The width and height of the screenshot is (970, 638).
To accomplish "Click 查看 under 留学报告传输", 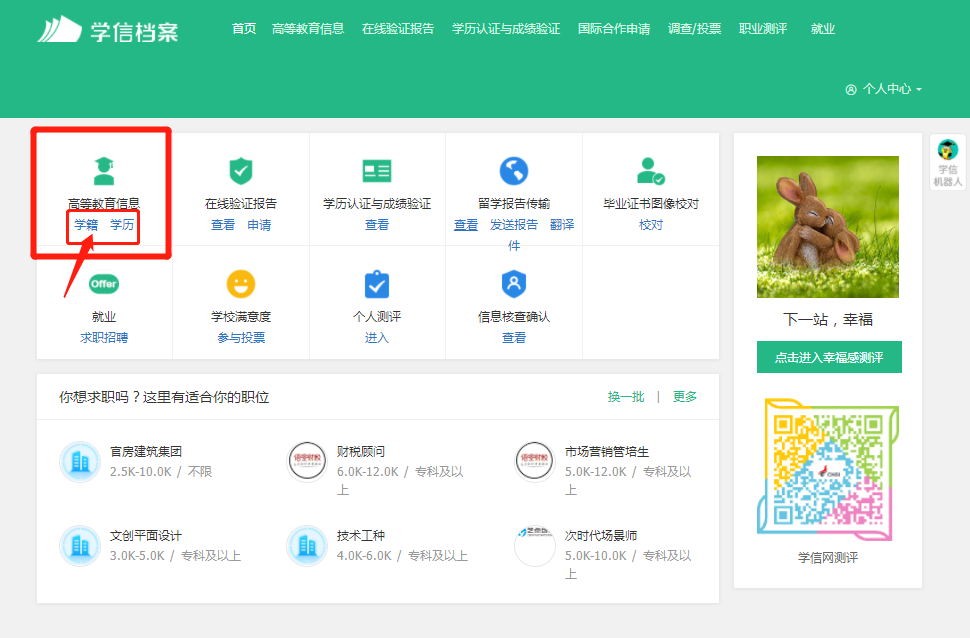I will pos(466,225).
